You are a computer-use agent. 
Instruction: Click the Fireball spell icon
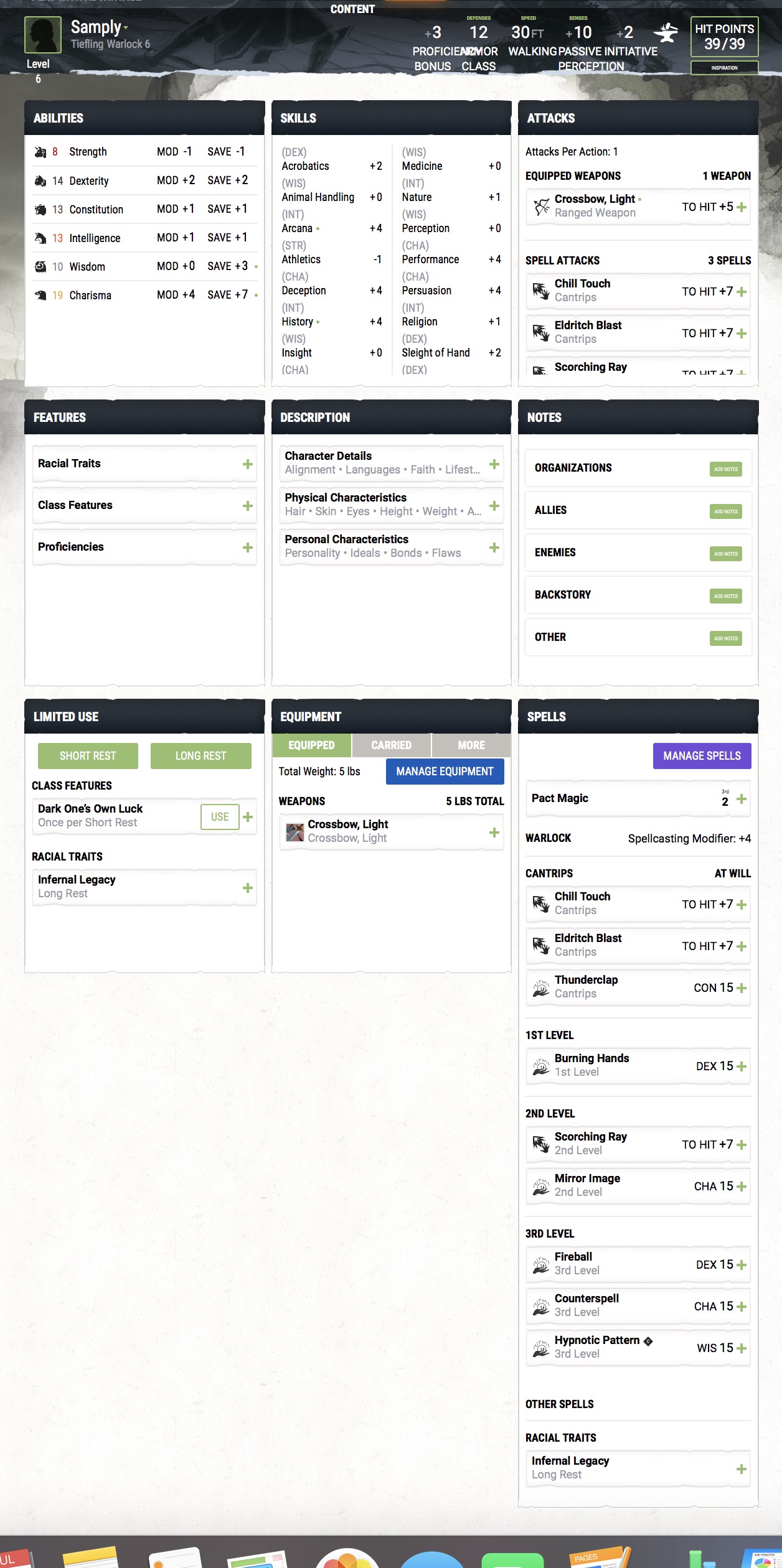point(541,1264)
